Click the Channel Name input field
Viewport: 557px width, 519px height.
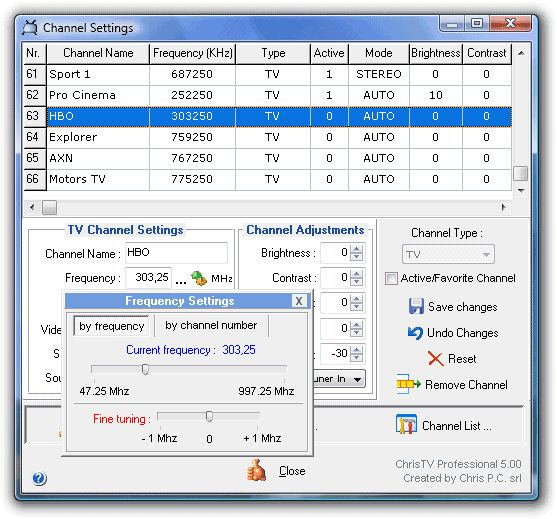click(x=176, y=253)
